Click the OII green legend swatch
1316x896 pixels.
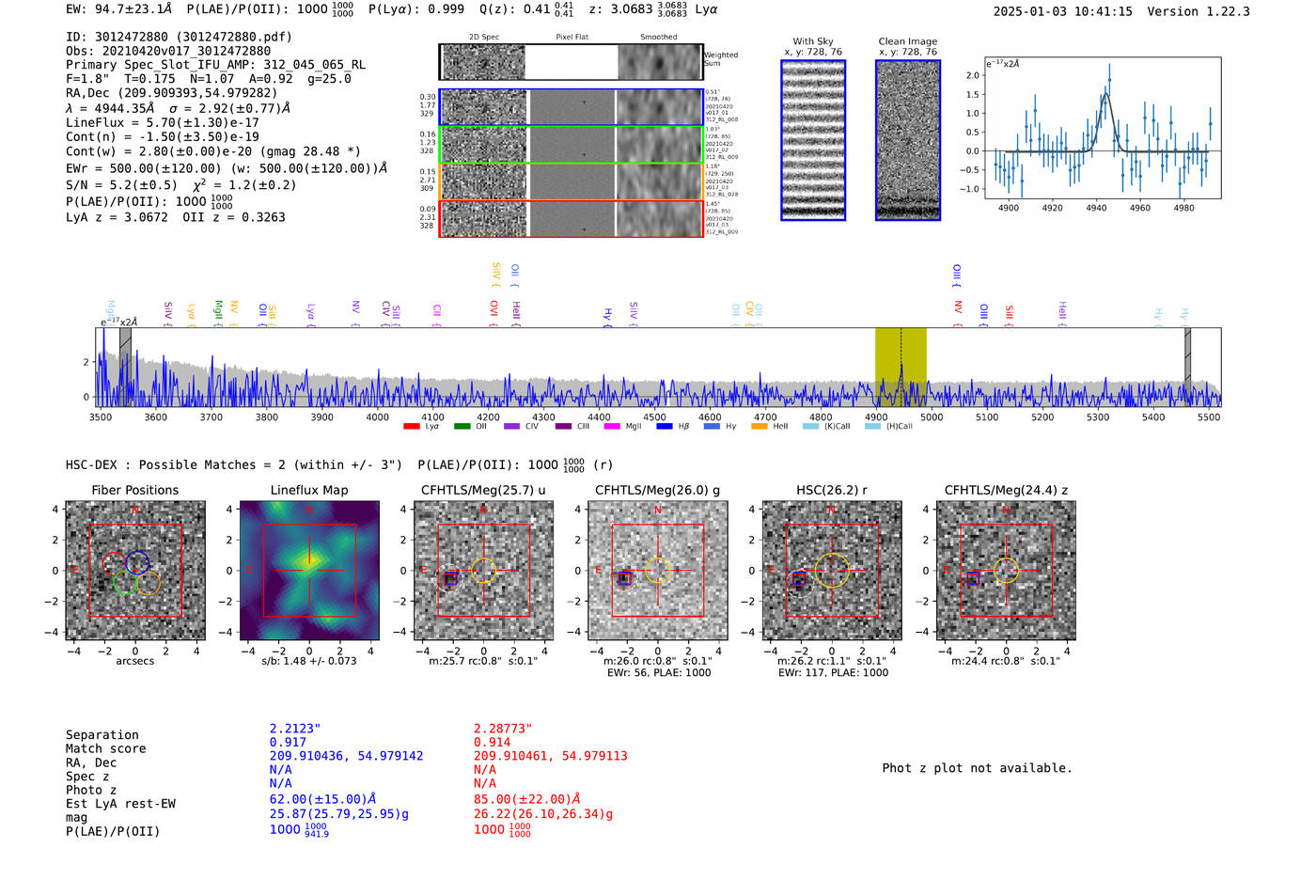coord(462,427)
